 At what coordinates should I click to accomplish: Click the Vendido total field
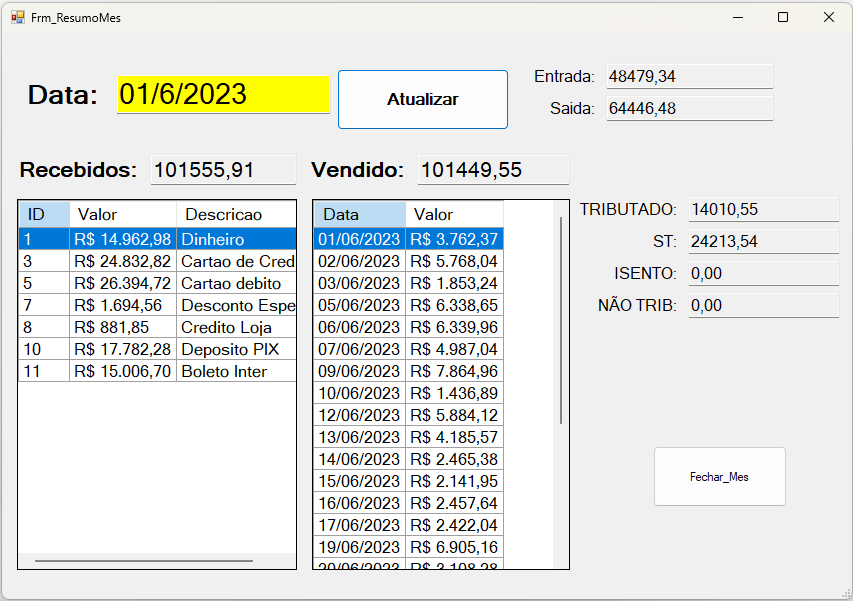click(492, 170)
